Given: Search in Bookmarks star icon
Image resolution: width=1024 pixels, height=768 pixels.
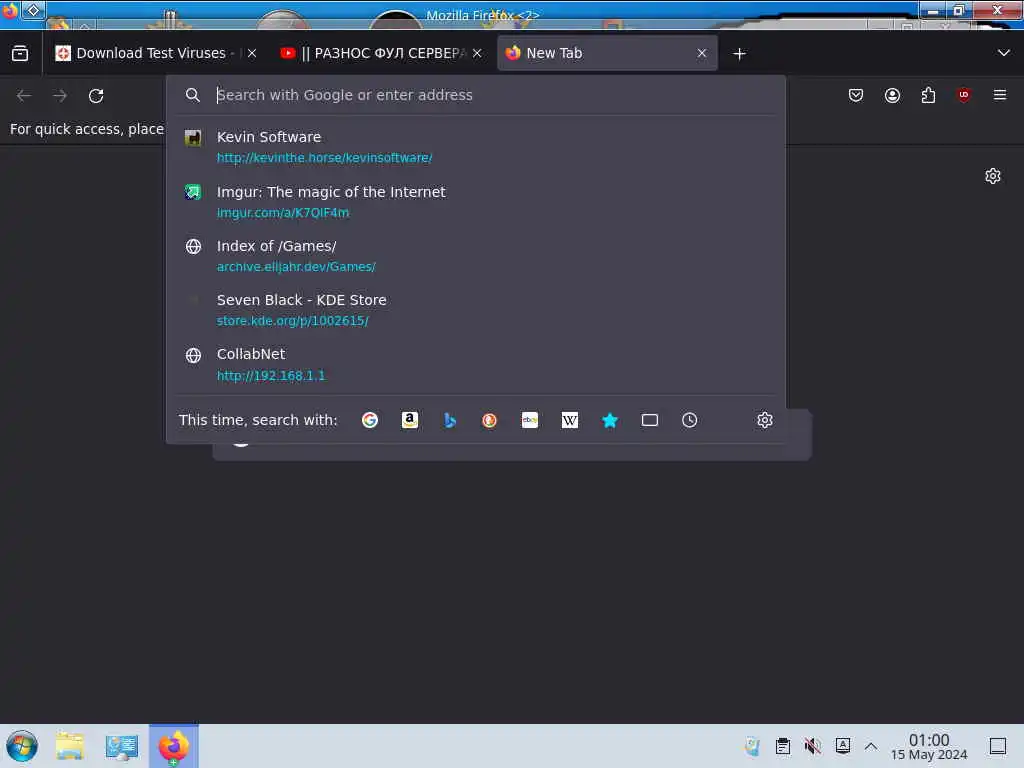Looking at the screenshot, I should tap(610, 420).
